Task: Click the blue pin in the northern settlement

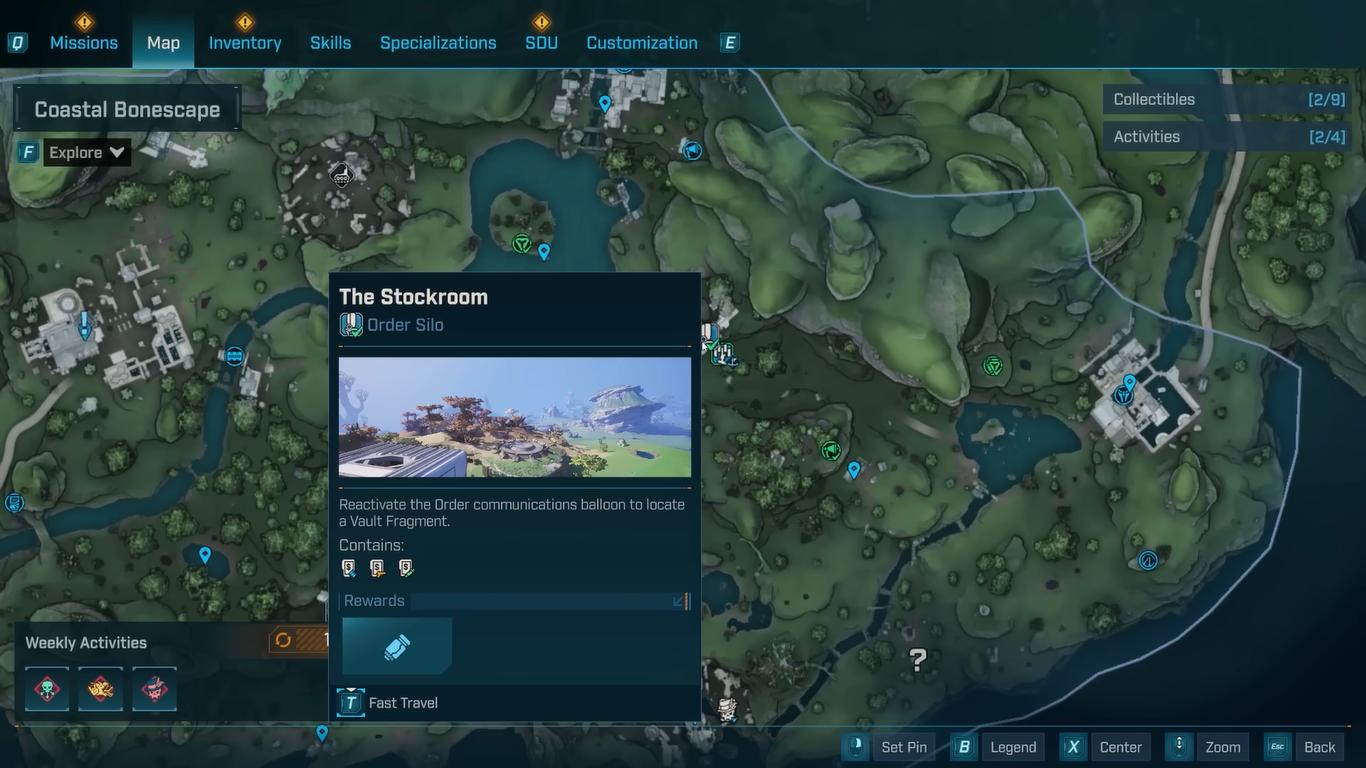Action: [605, 103]
